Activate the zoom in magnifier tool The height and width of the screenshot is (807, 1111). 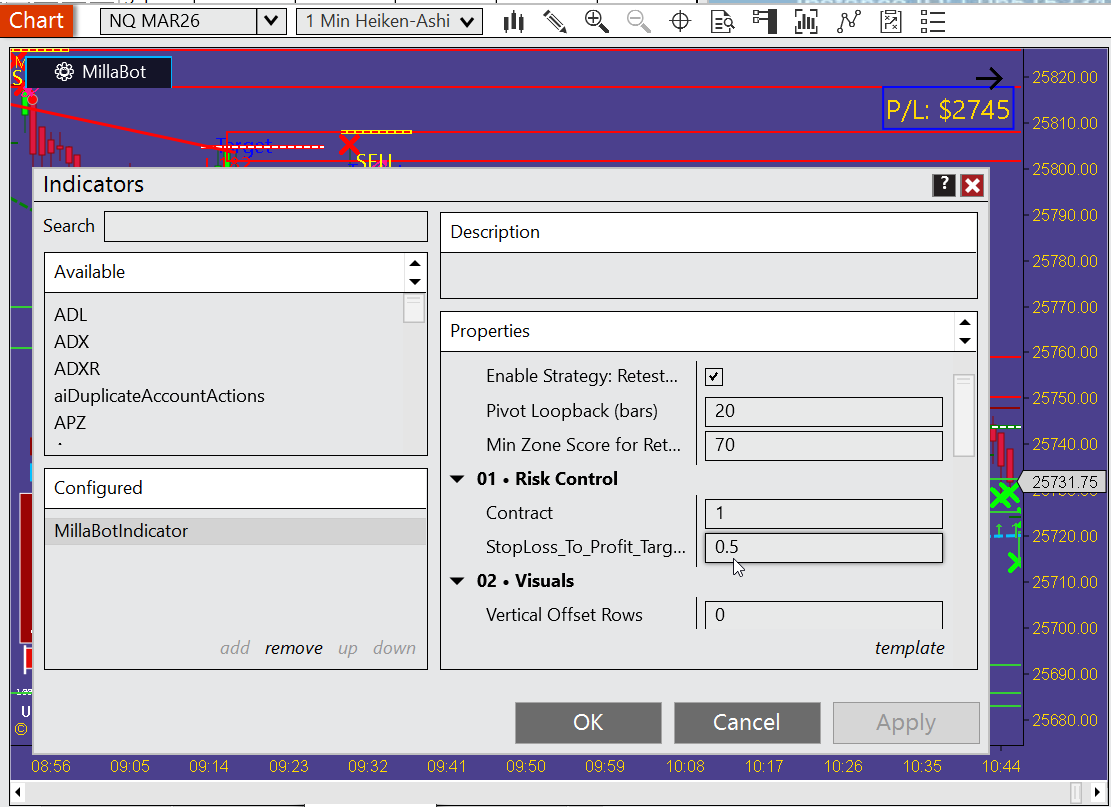click(597, 21)
